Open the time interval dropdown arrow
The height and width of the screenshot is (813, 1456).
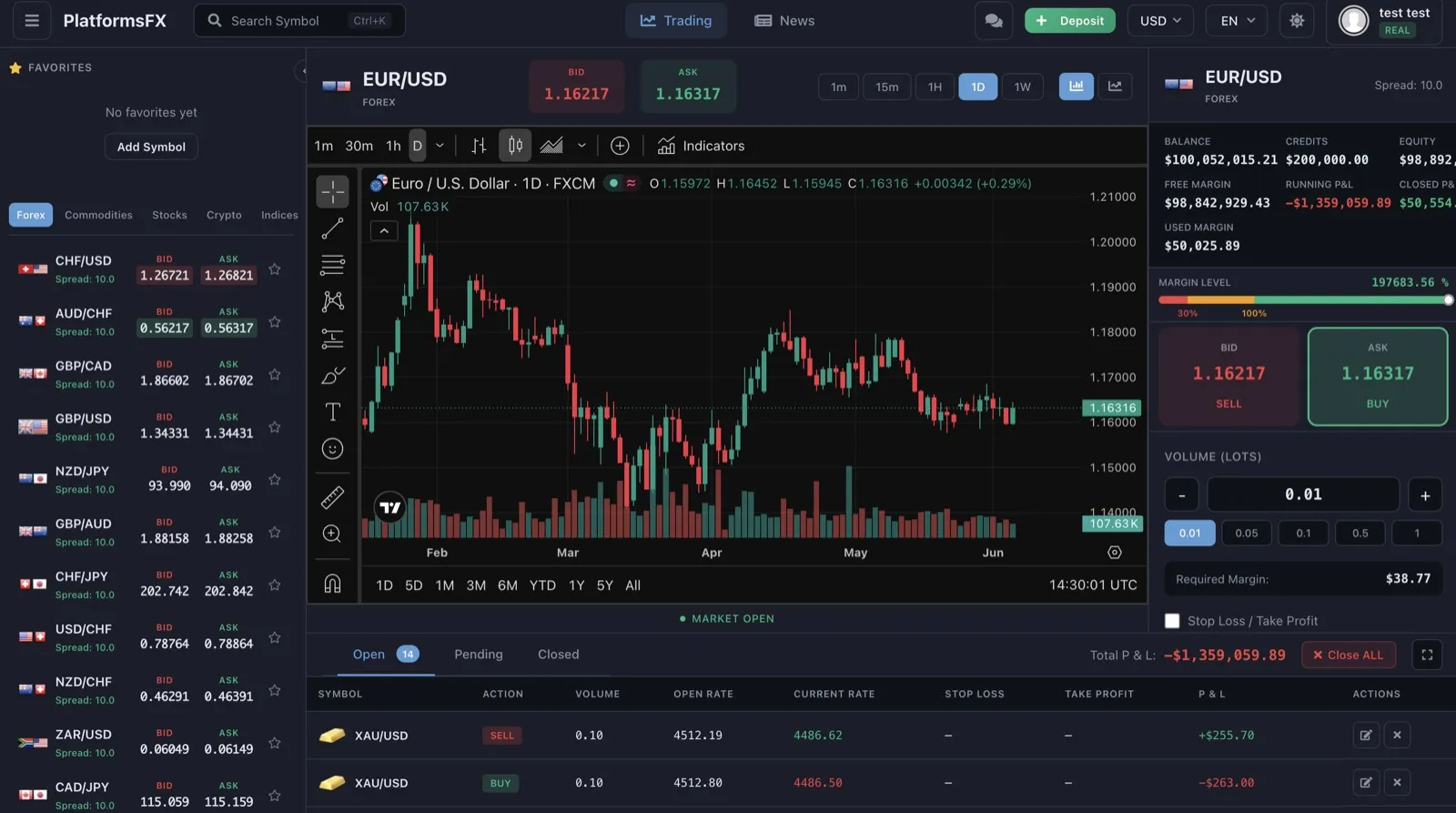tap(440, 146)
